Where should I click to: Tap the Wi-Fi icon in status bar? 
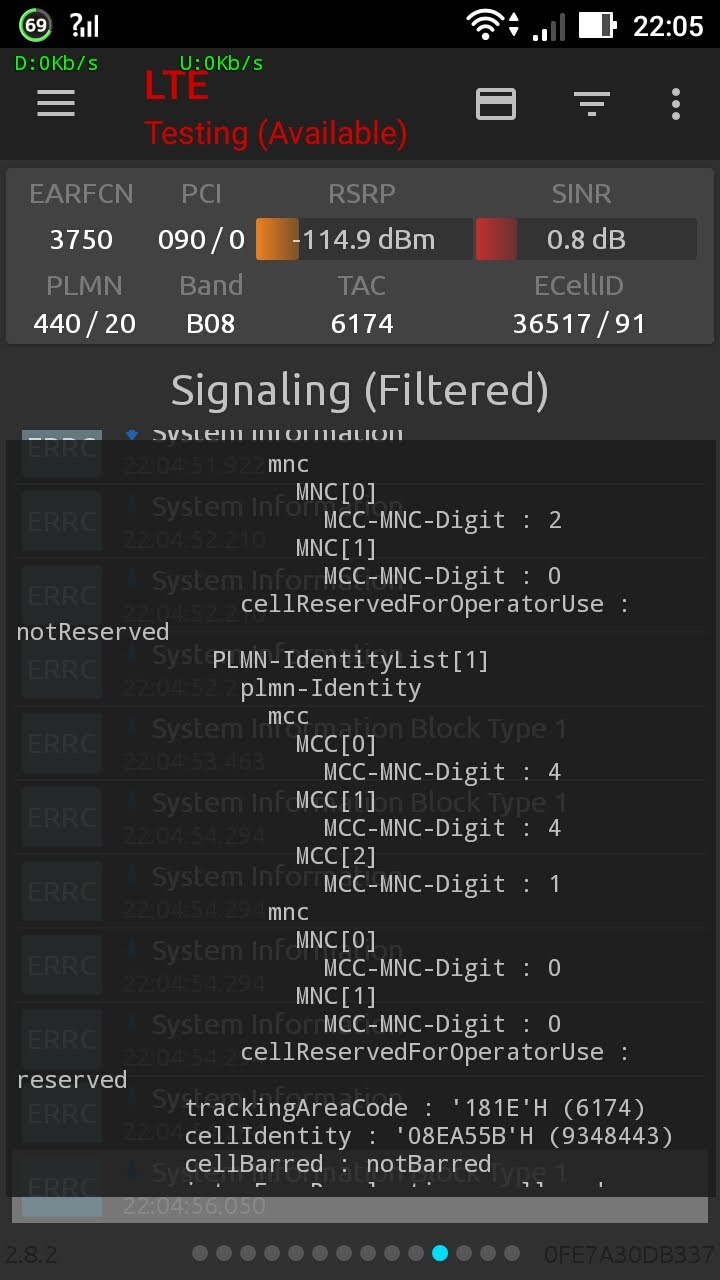pos(485,25)
